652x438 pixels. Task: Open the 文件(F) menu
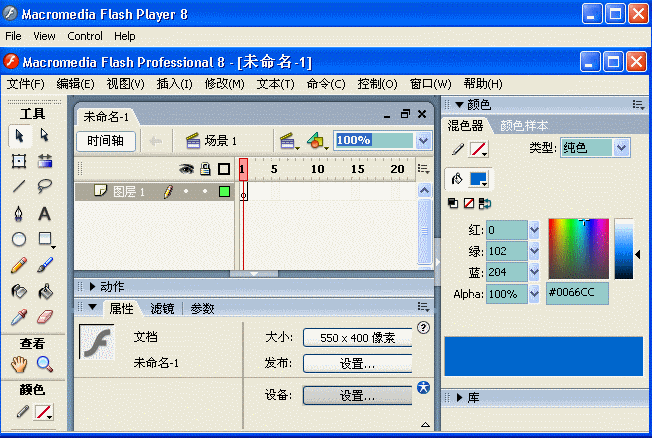pyautogui.click(x=25, y=84)
